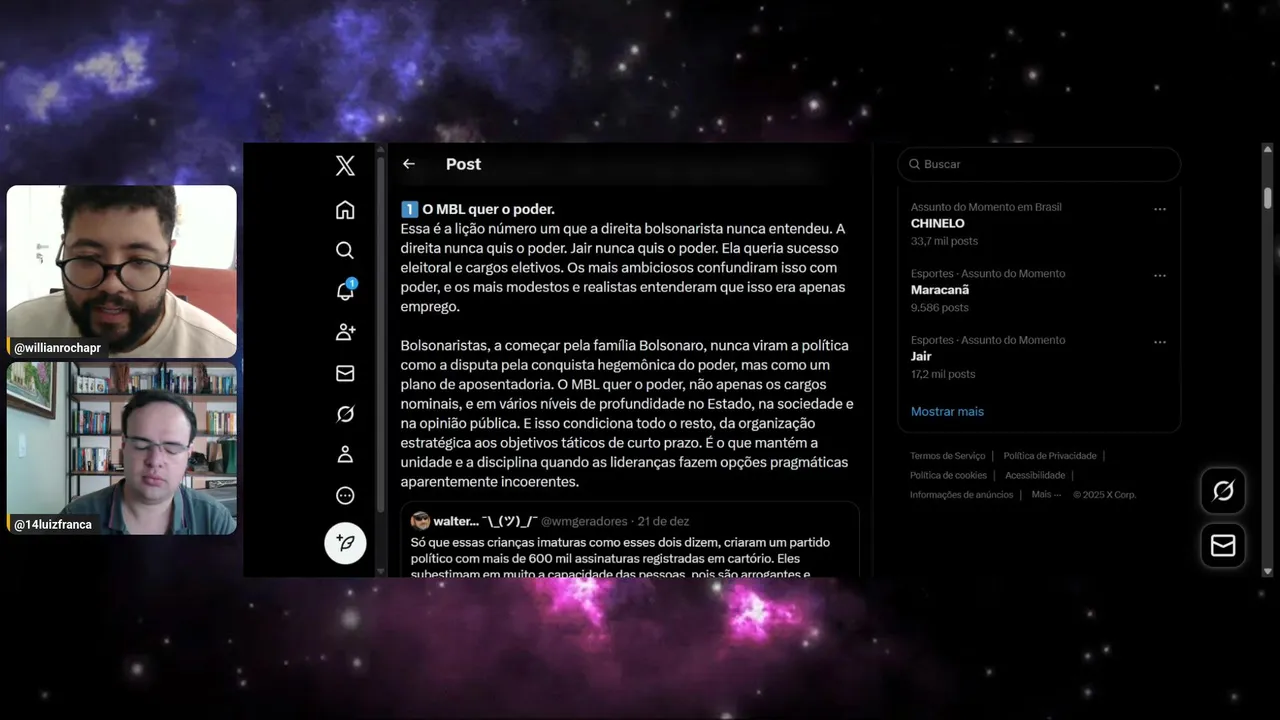
Task: Open the Home page icon
Action: tap(345, 210)
